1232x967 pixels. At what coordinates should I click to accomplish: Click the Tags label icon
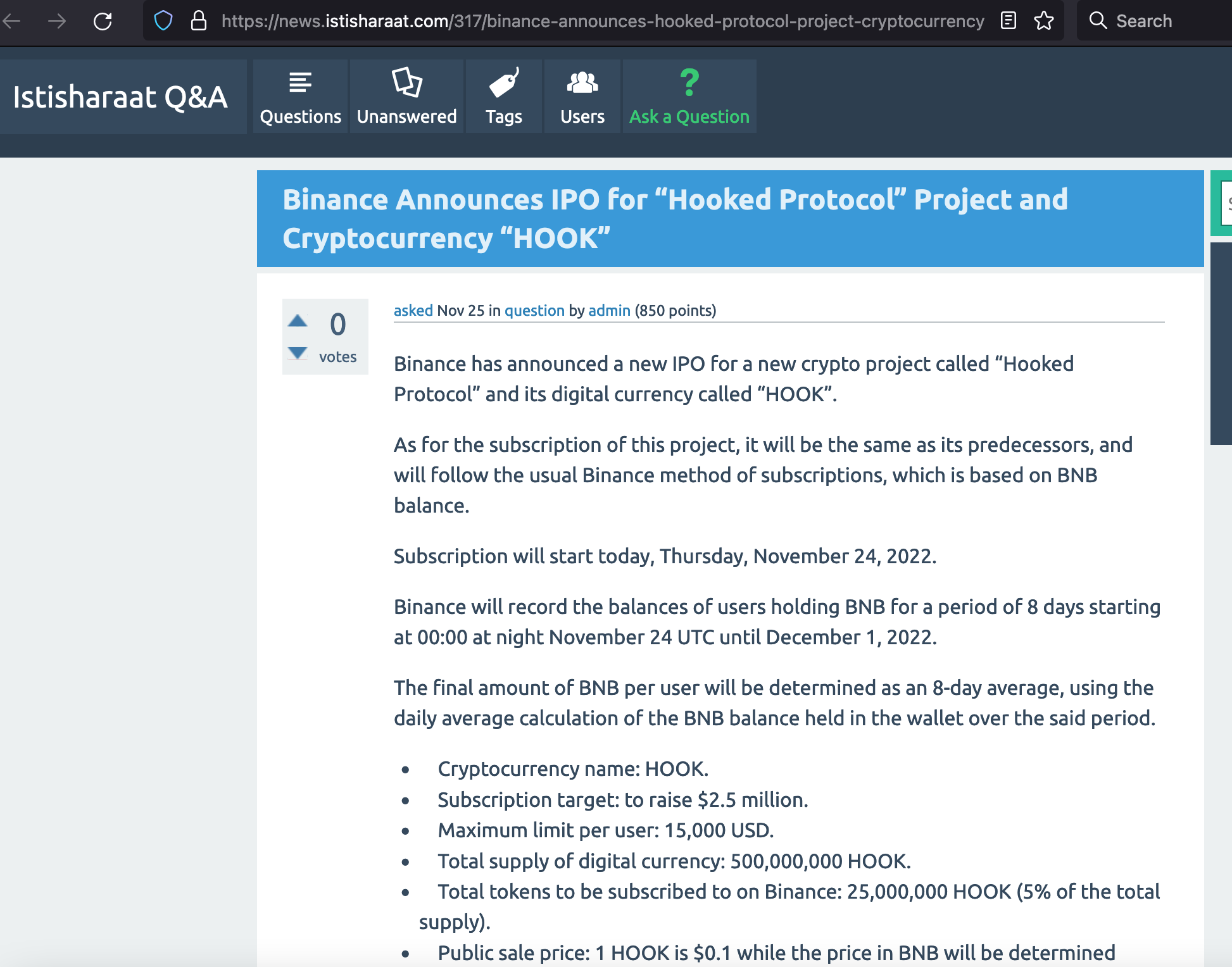click(x=504, y=82)
